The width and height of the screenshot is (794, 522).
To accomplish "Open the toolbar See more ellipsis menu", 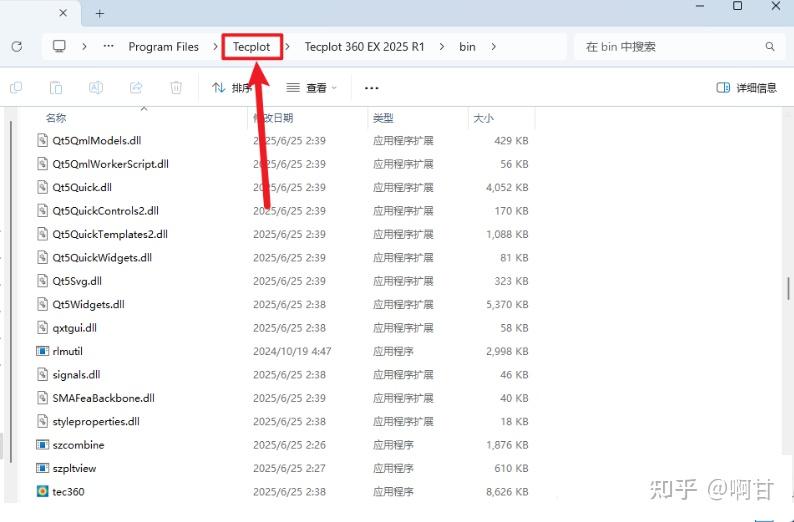I will 372,88.
